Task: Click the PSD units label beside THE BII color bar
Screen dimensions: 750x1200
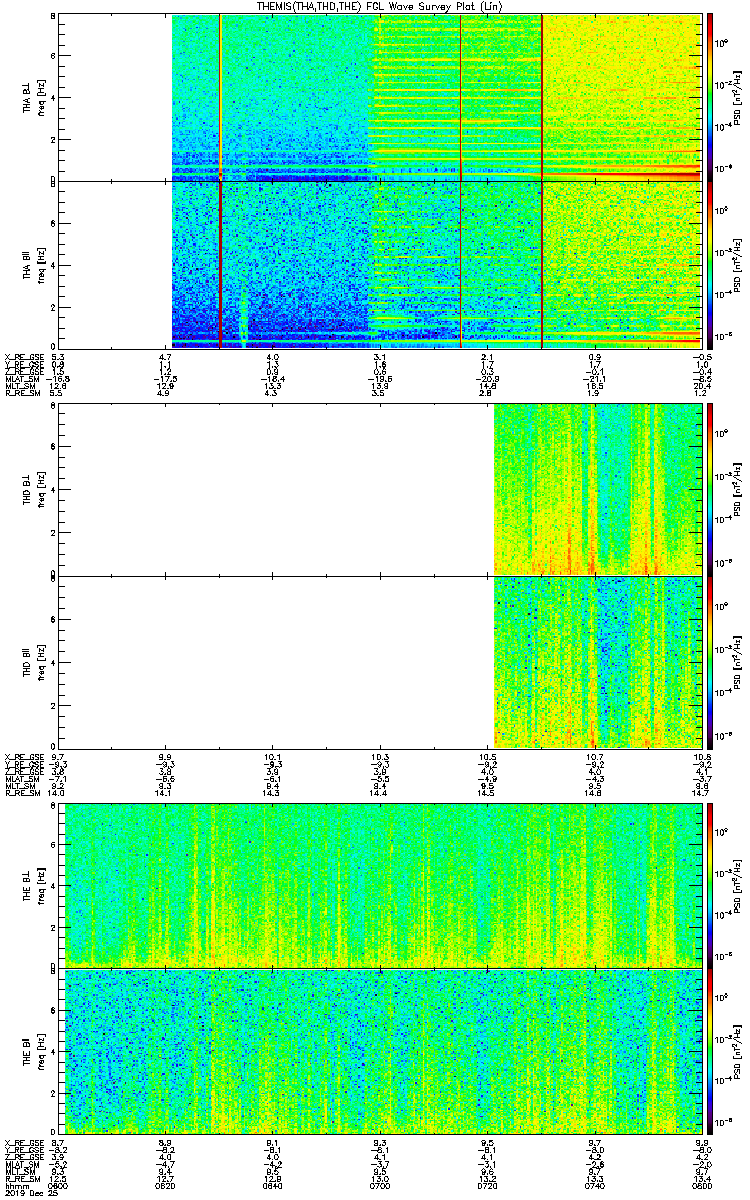Action: point(737,1050)
